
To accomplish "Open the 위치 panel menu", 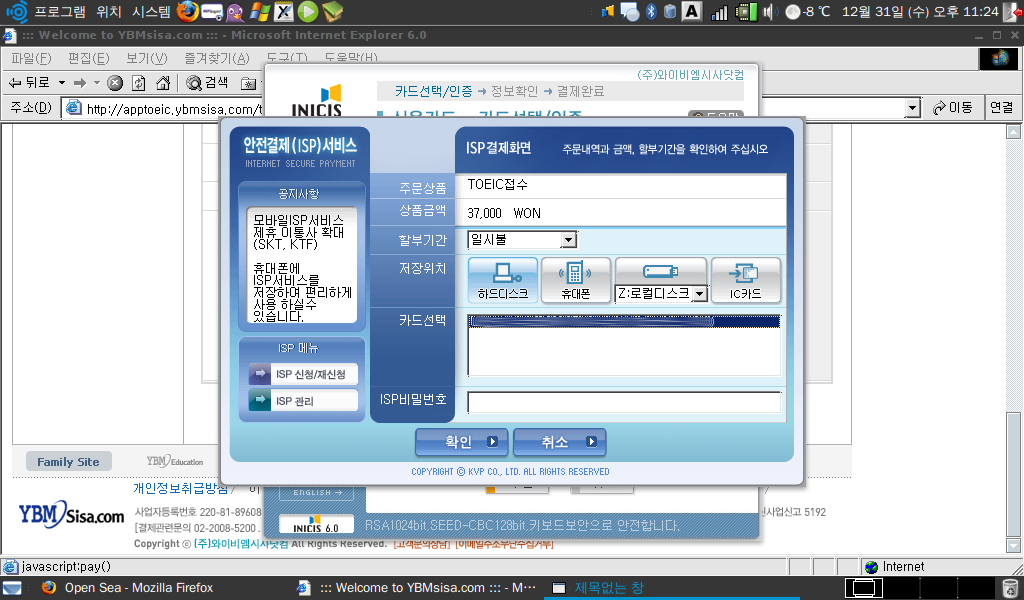I will (x=108, y=12).
